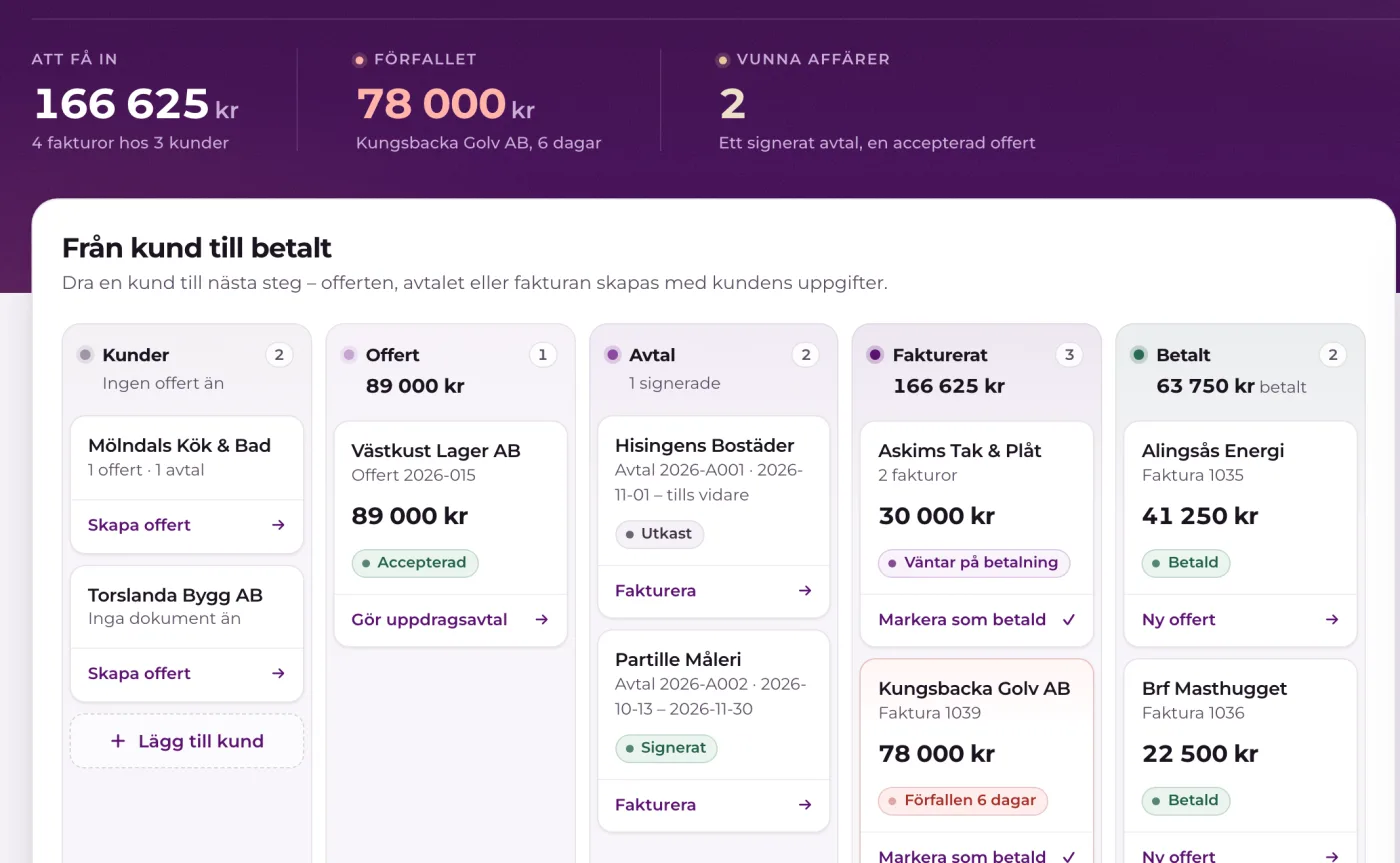1400x863 pixels.
Task: Click Betald badge on Brf Masthugget card
Action: 1186,801
